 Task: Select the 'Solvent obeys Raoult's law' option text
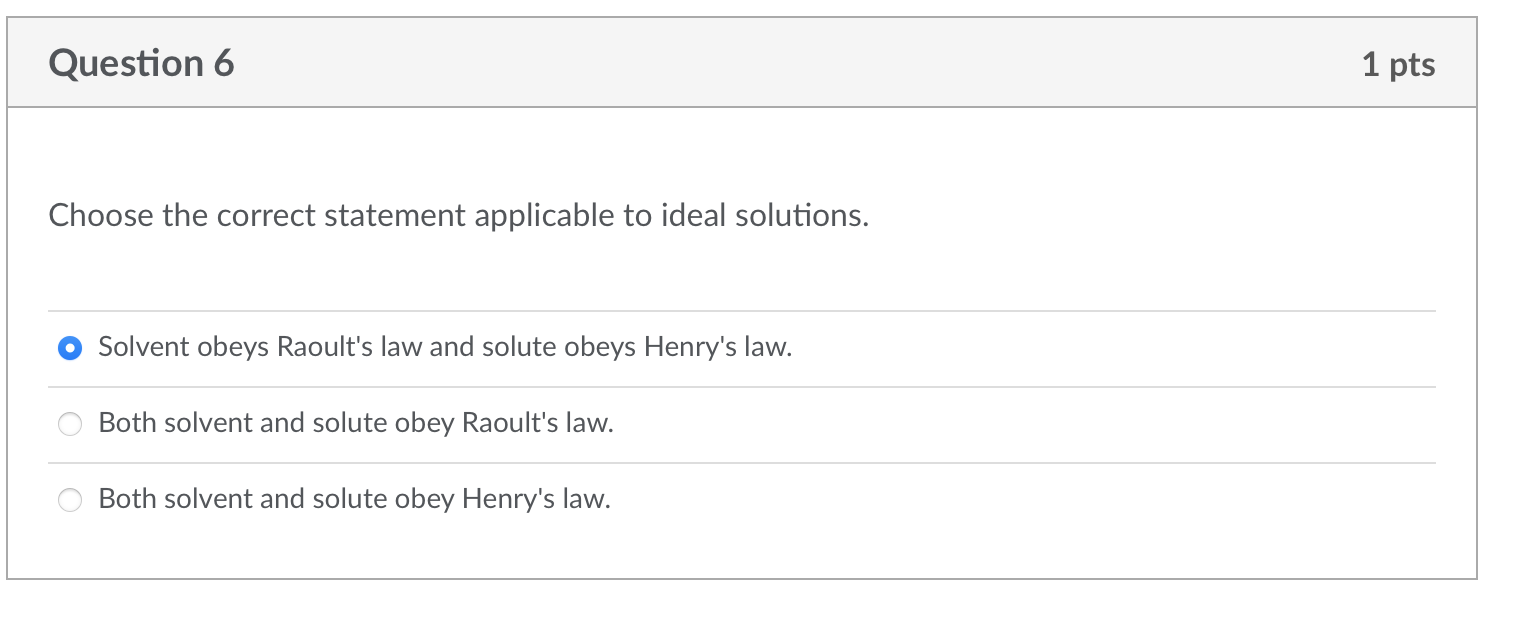pyautogui.click(x=442, y=347)
